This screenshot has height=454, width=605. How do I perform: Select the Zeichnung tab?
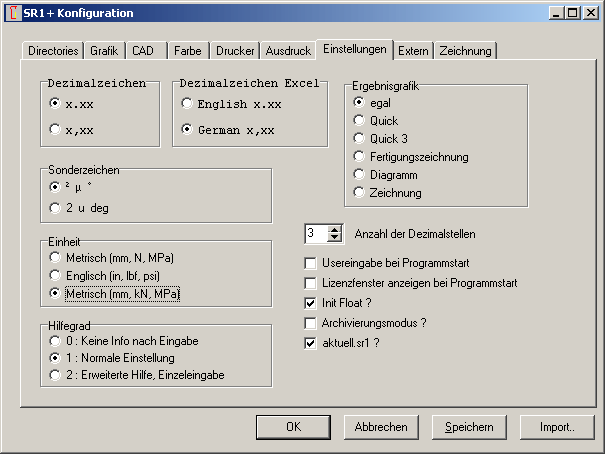(x=465, y=50)
